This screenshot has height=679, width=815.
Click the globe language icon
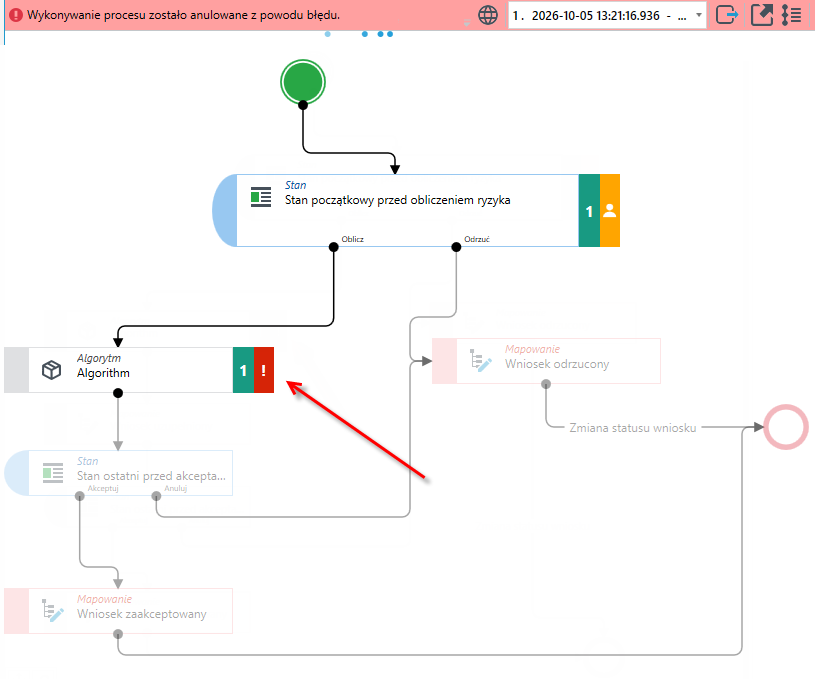tap(488, 15)
